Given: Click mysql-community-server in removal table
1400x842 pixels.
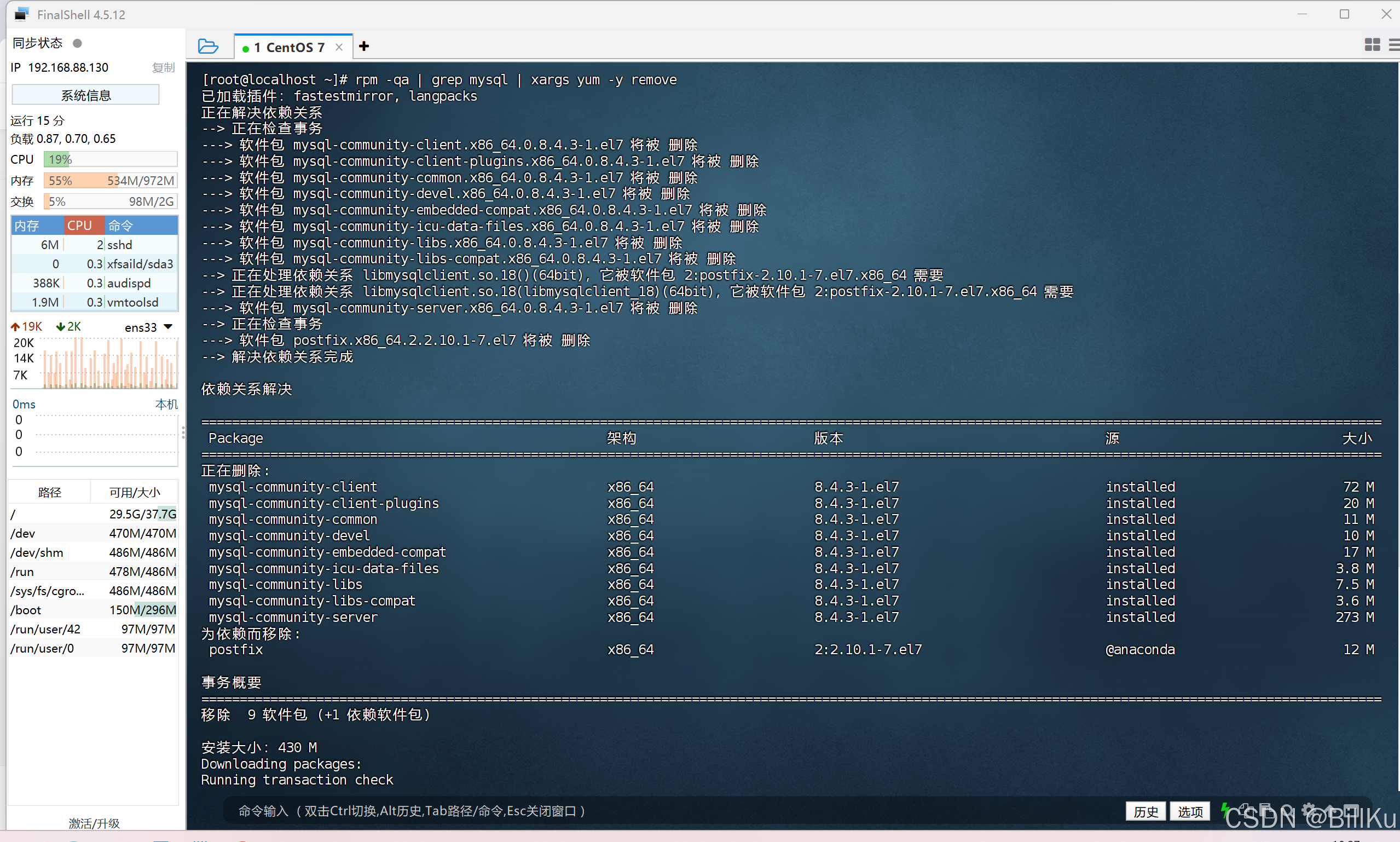Looking at the screenshot, I should point(293,618).
